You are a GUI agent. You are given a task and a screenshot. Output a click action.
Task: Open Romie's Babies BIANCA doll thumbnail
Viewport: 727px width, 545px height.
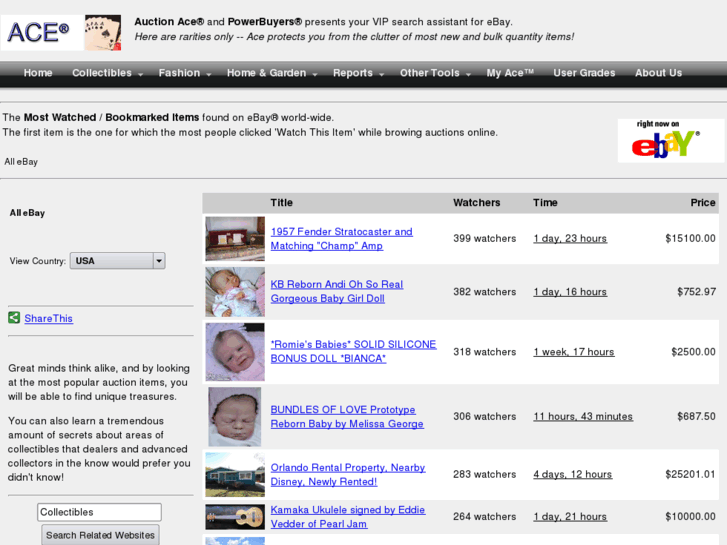(235, 352)
